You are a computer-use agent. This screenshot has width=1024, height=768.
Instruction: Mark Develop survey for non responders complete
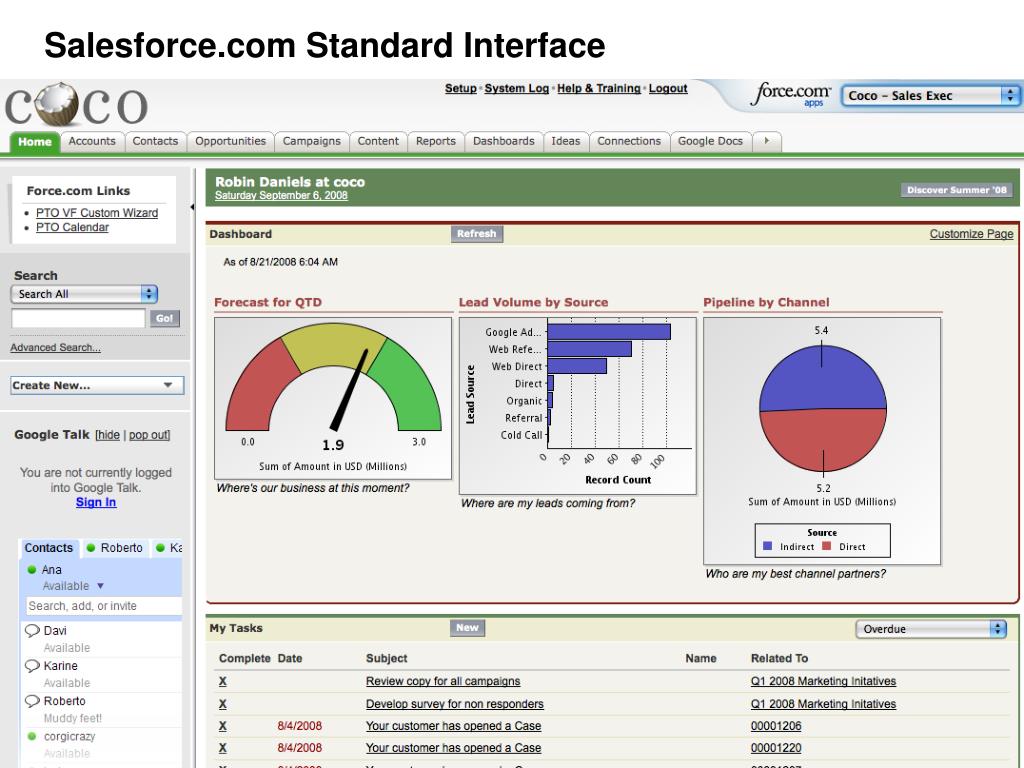[x=223, y=704]
